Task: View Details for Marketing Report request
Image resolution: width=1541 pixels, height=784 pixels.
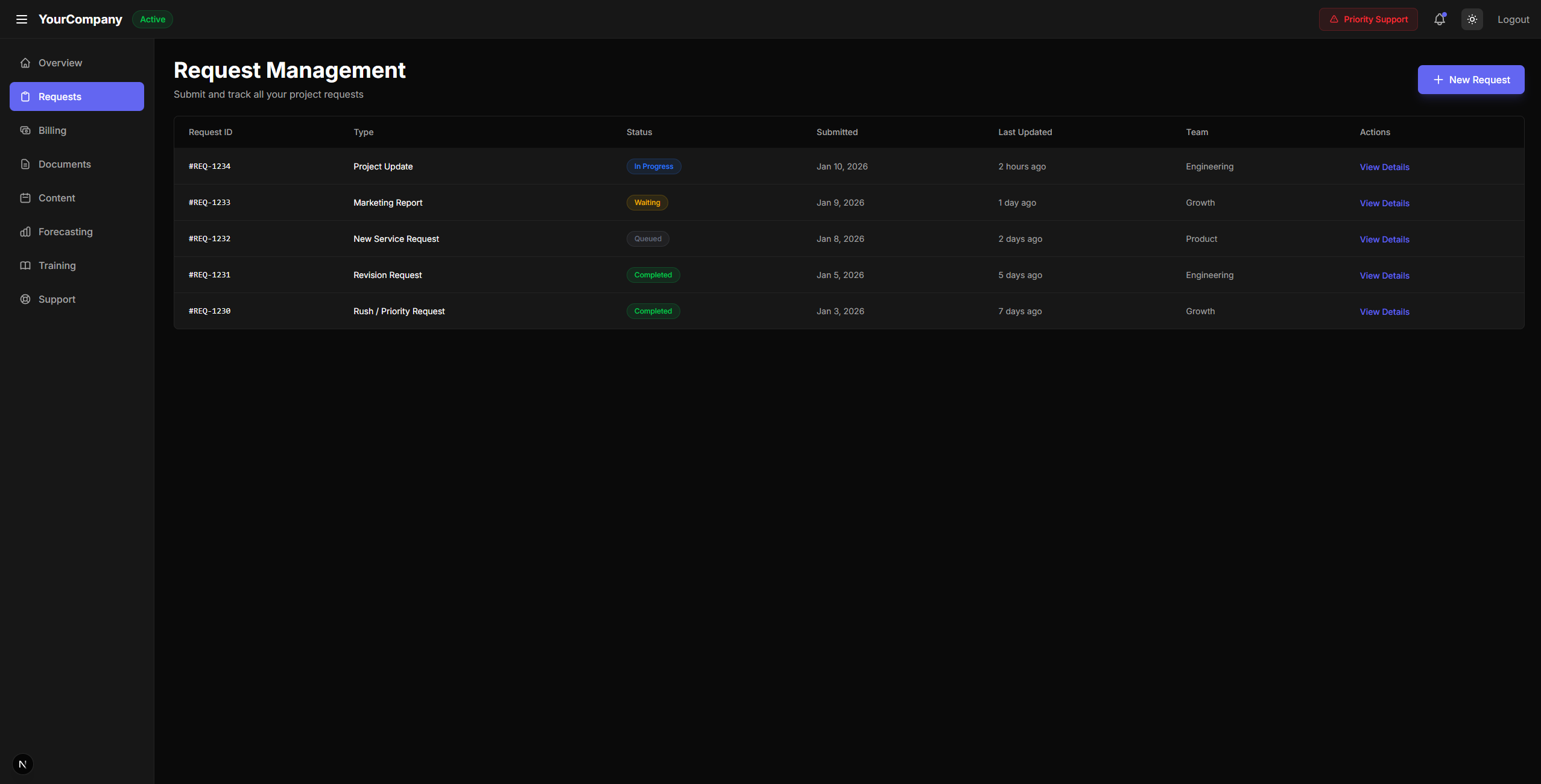Action: (1384, 203)
